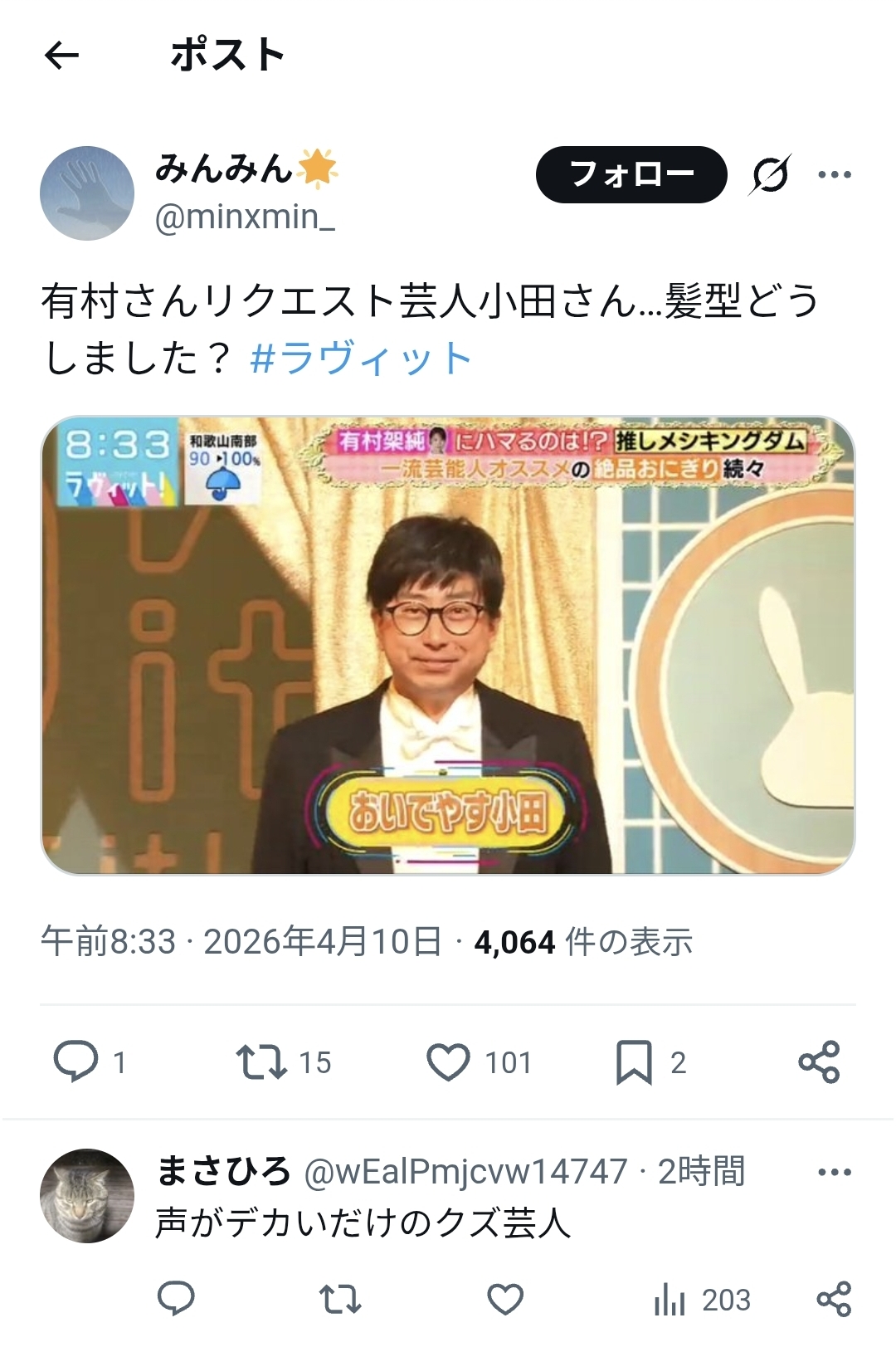Screen dimensions: 896x1347
Task: Bookmark the post using bookmark icon
Action: coord(634,1062)
